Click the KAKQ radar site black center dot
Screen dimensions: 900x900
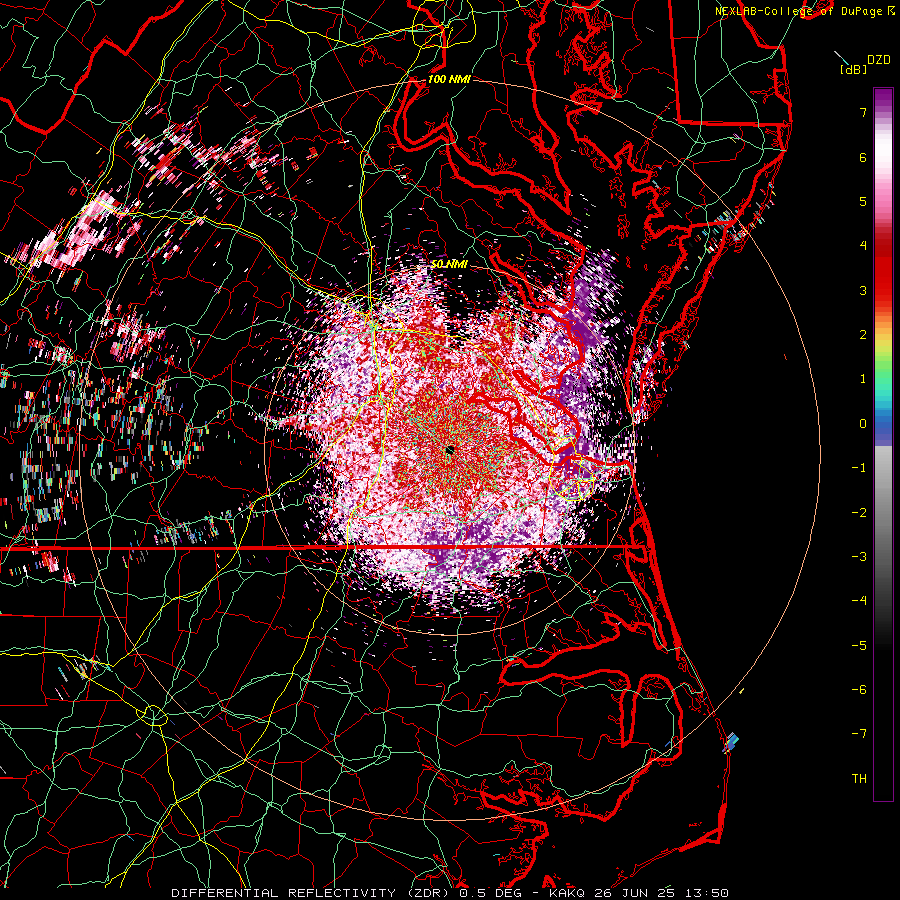(449, 449)
